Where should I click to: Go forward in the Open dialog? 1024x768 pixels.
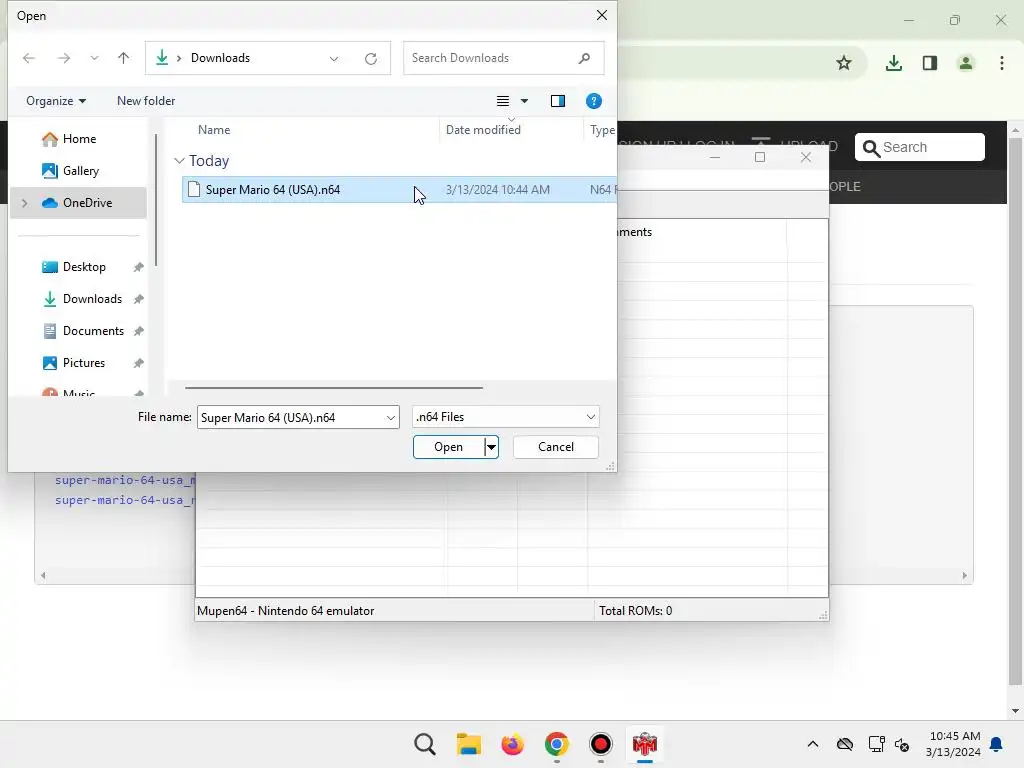63,58
